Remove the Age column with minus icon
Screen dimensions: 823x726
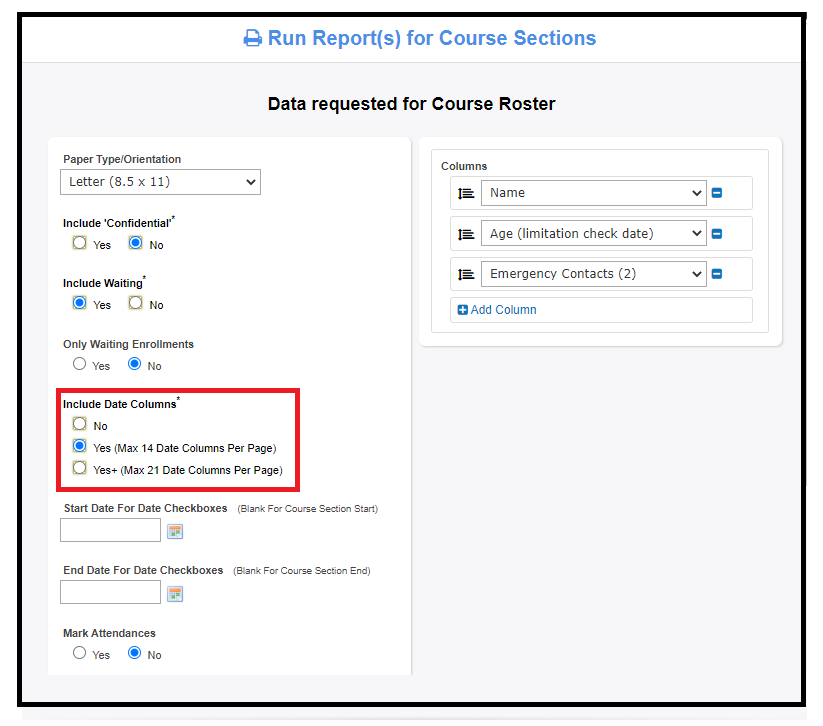tap(716, 234)
